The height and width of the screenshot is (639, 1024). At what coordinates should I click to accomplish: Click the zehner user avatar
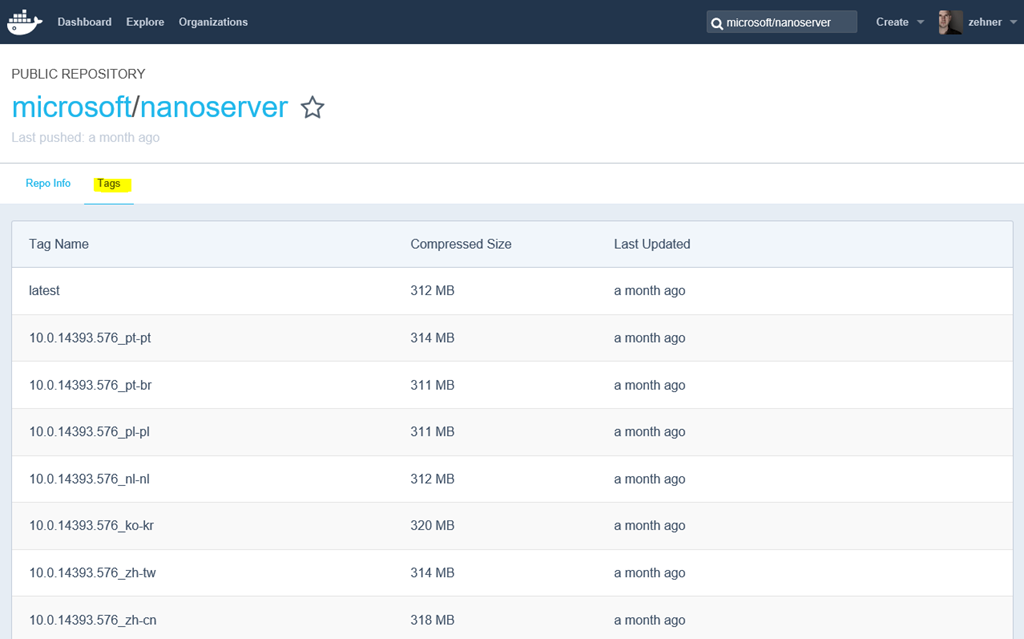[950, 22]
